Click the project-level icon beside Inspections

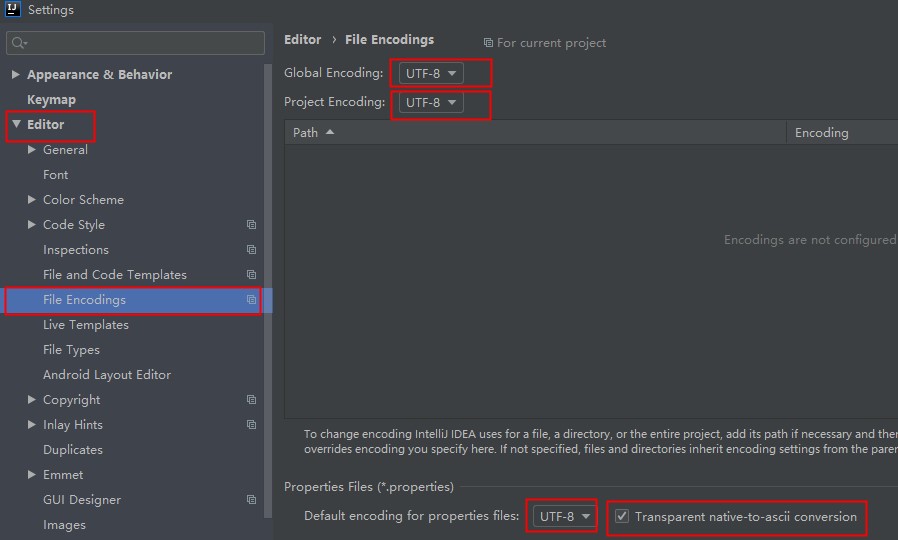251,250
